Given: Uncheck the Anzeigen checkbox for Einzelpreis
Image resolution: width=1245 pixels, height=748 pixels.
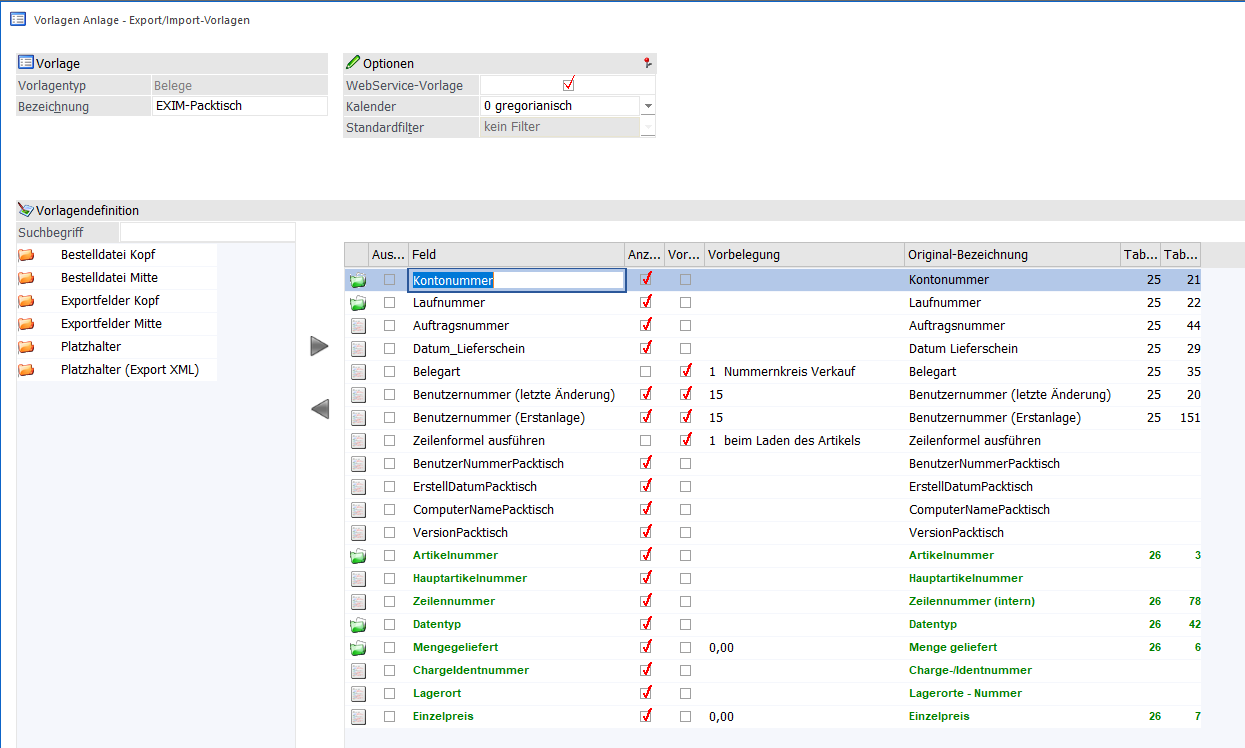Looking at the screenshot, I should 646,716.
